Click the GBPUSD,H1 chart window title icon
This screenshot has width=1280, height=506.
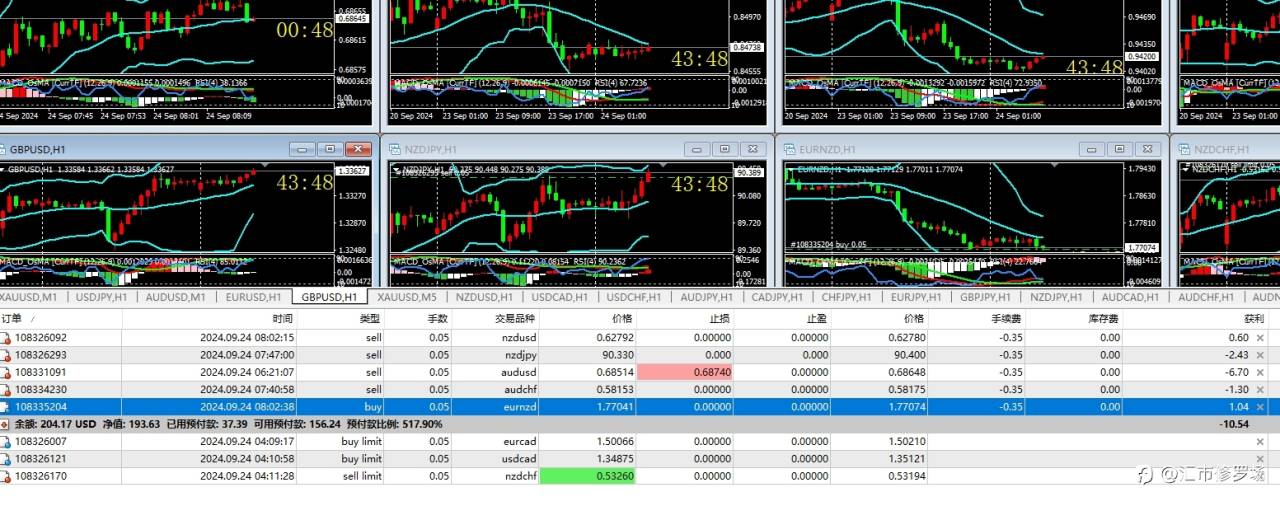pyautogui.click(x=3, y=149)
